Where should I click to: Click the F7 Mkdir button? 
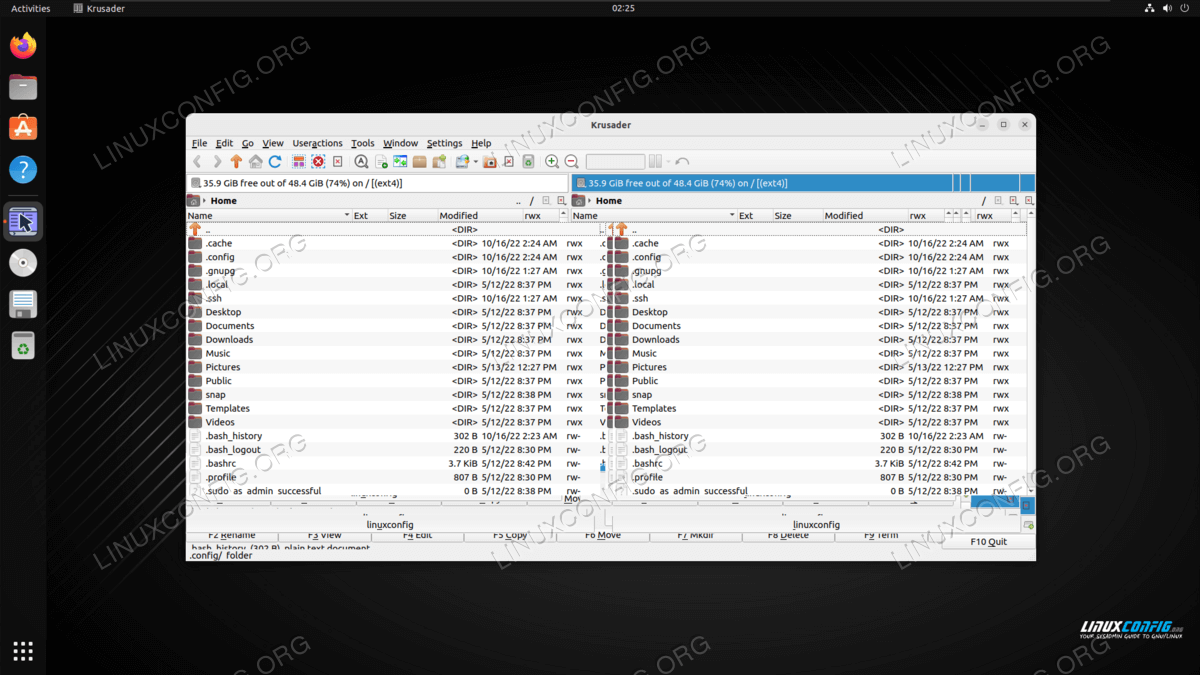point(695,536)
